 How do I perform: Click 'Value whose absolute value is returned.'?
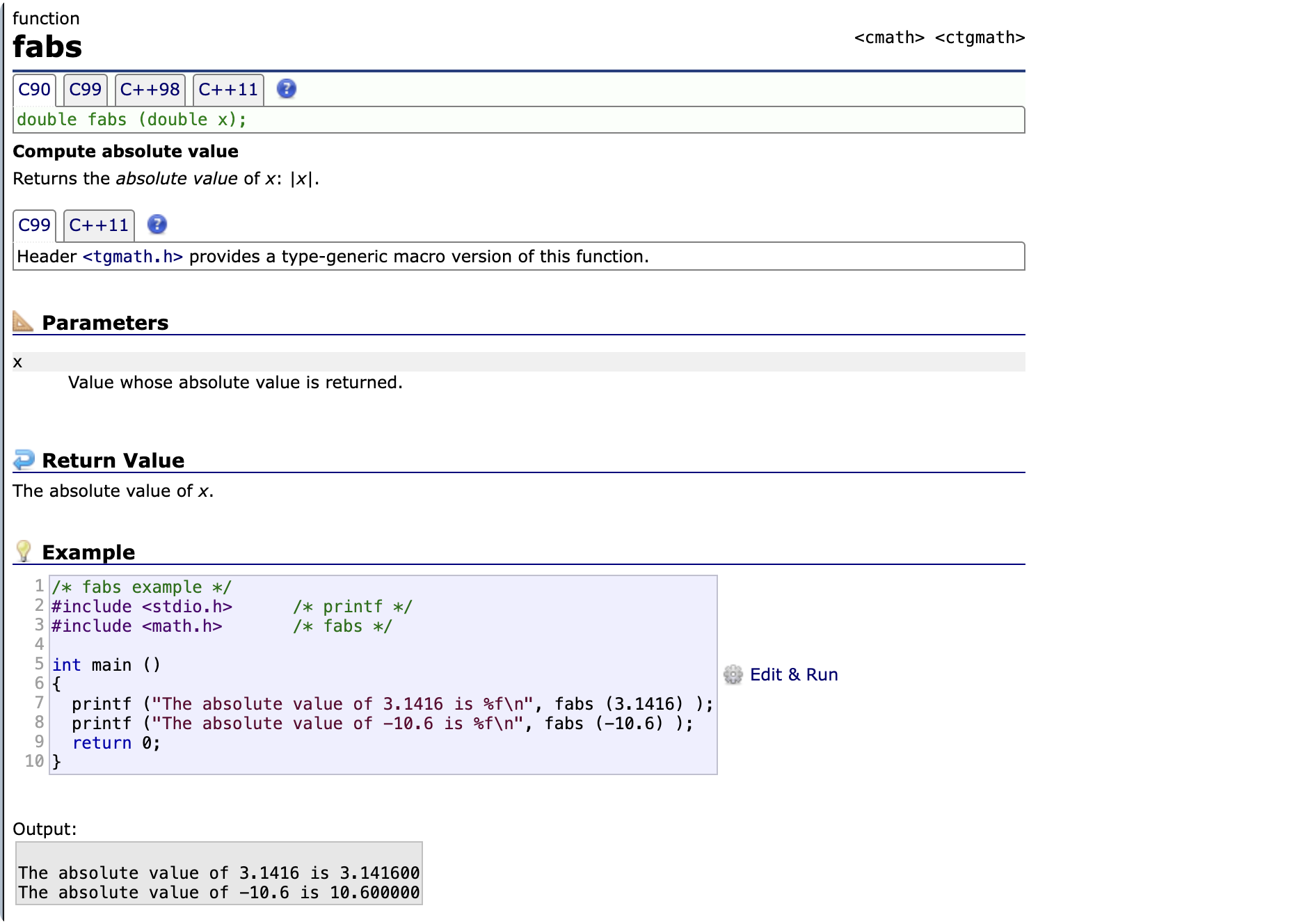(235, 382)
